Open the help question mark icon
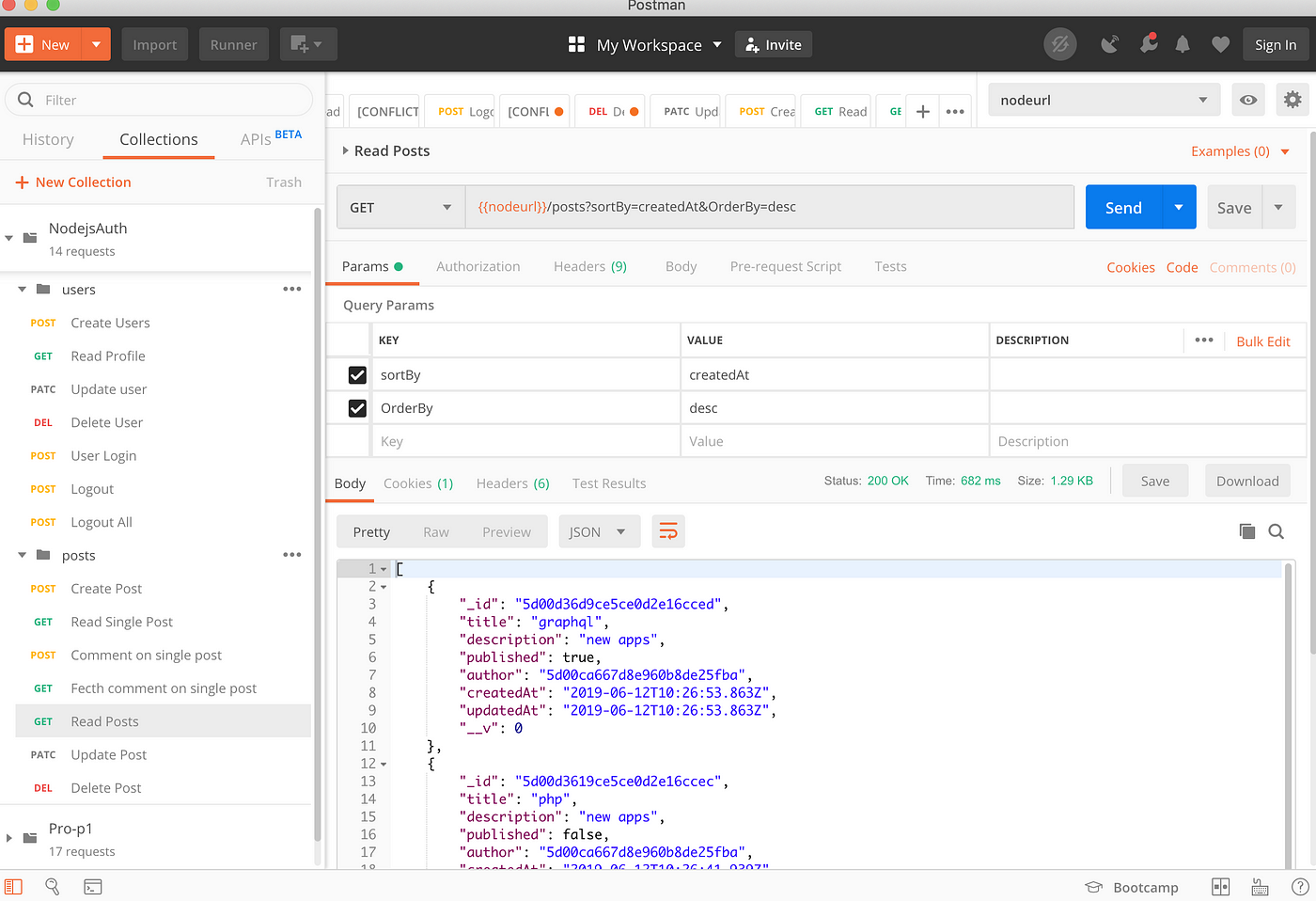 pyautogui.click(x=1300, y=887)
